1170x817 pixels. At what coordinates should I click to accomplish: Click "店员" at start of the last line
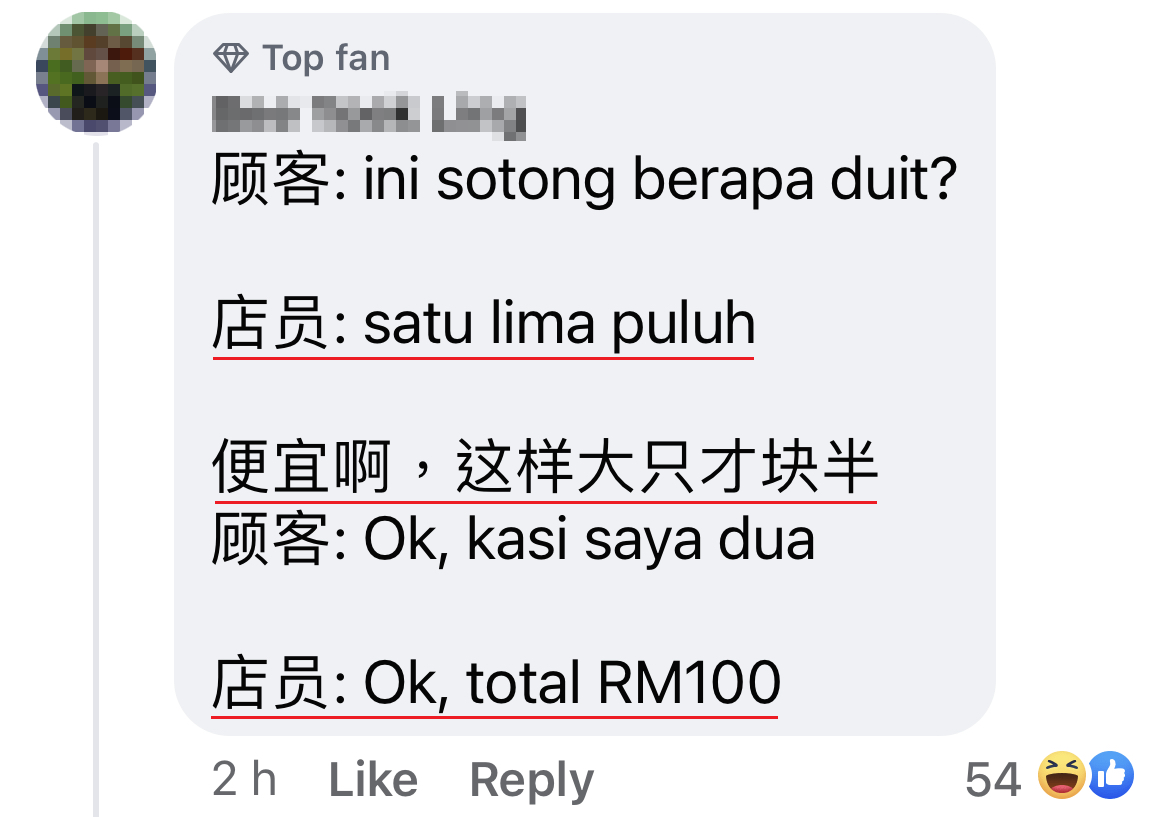tap(269, 683)
